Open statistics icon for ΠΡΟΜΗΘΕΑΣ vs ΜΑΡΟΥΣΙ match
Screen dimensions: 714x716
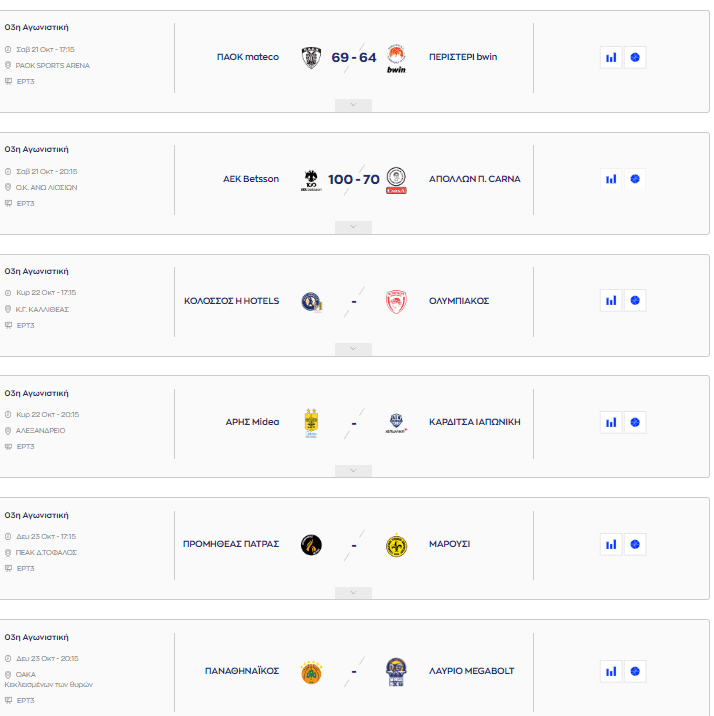[x=610, y=544]
